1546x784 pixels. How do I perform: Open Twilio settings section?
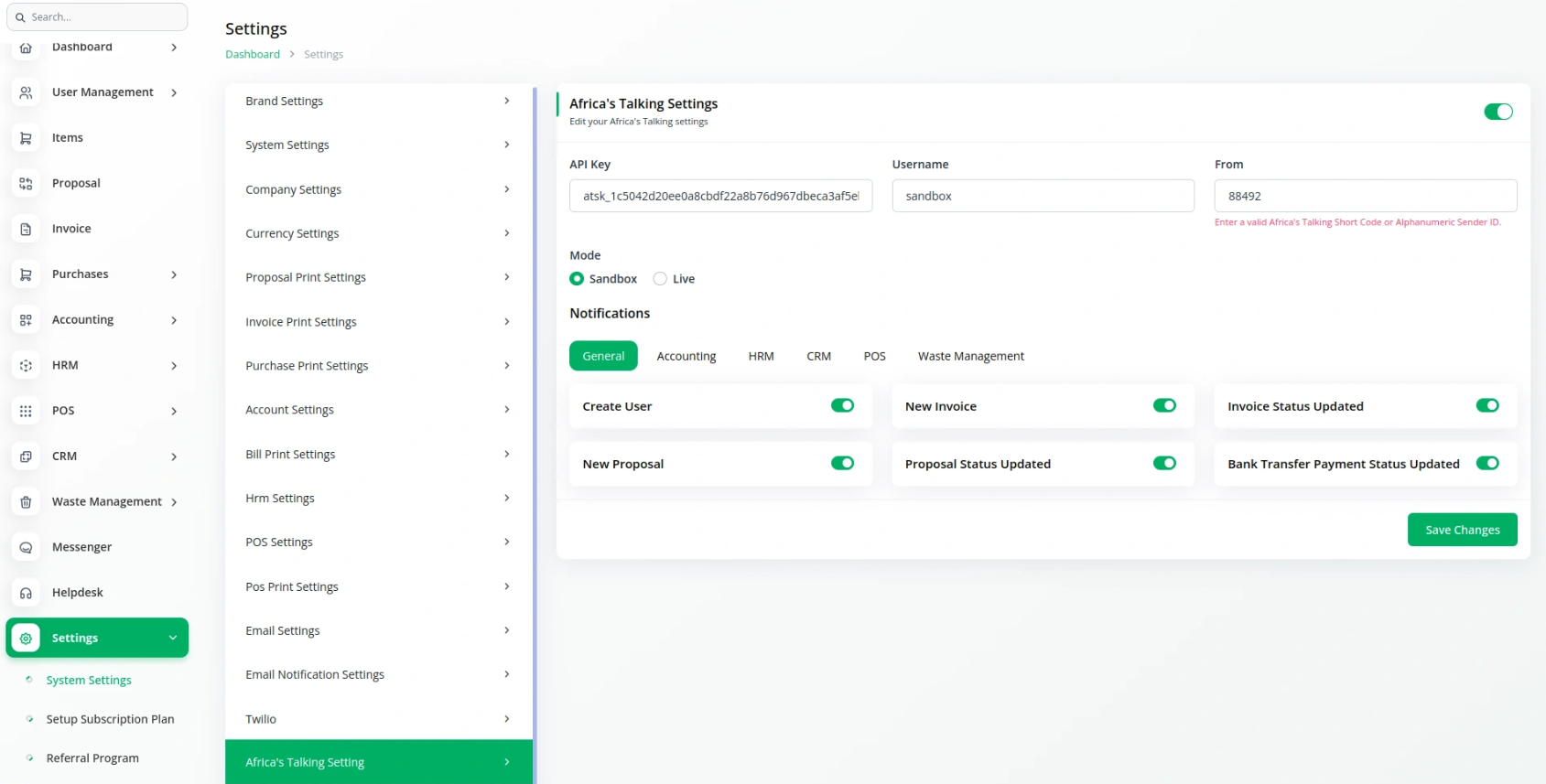coord(378,719)
